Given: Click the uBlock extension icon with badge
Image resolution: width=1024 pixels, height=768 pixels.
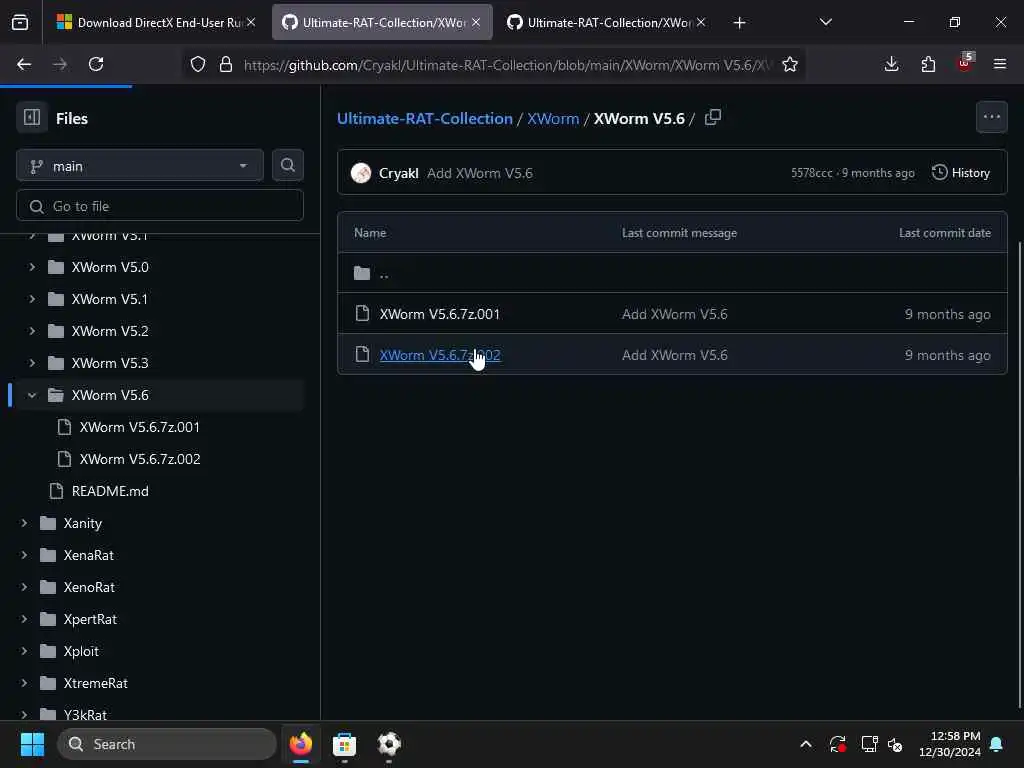Looking at the screenshot, I should click(x=965, y=63).
